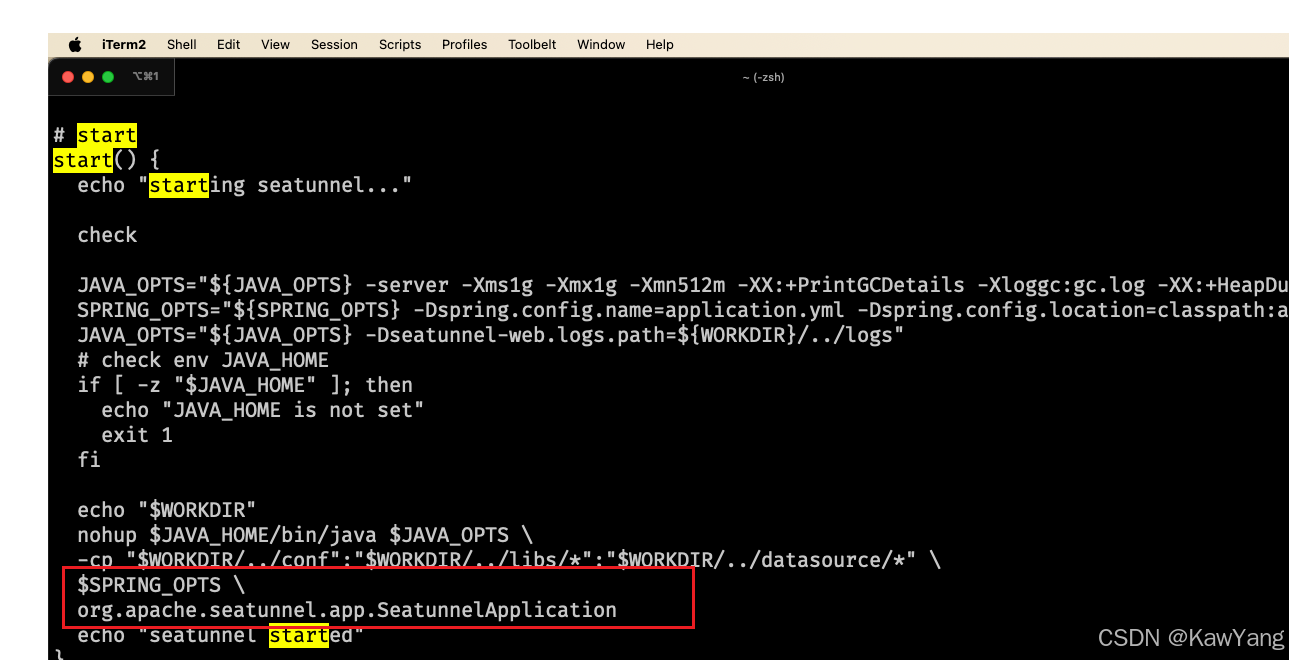
Task: Open the Window menu
Action: click(x=601, y=44)
